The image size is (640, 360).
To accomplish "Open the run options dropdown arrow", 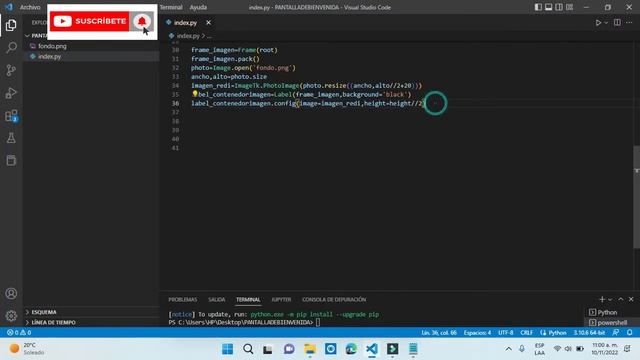I will [606, 23].
